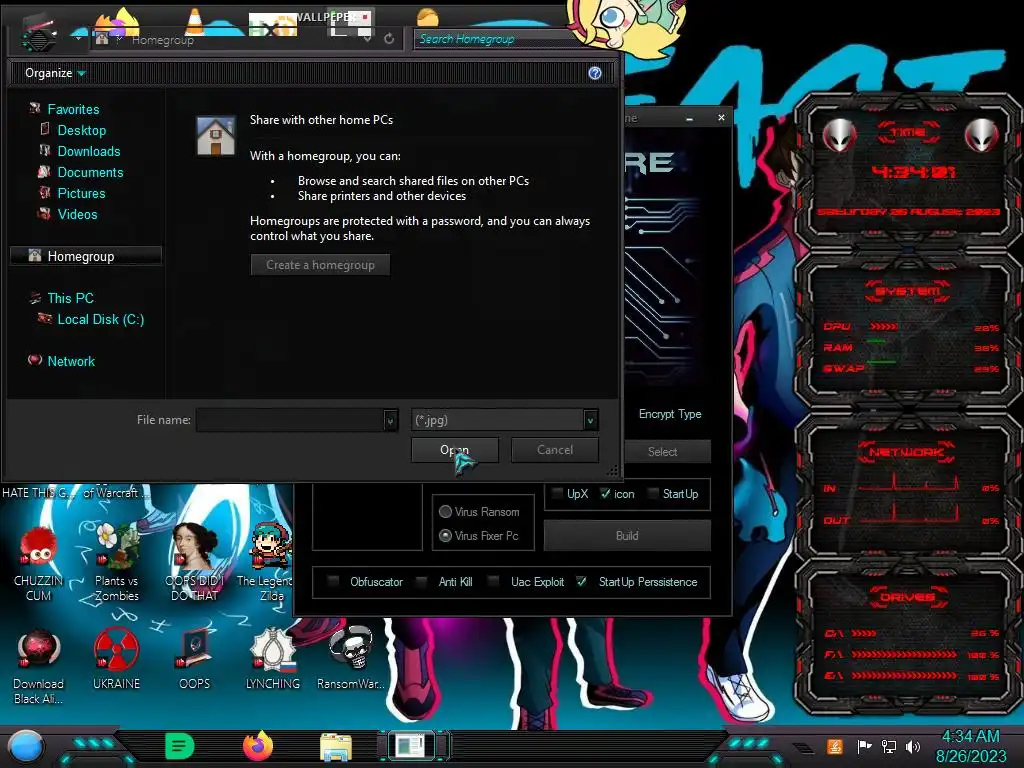Go to Pictures in the navigation pane
The height and width of the screenshot is (768, 1024).
pos(81,193)
